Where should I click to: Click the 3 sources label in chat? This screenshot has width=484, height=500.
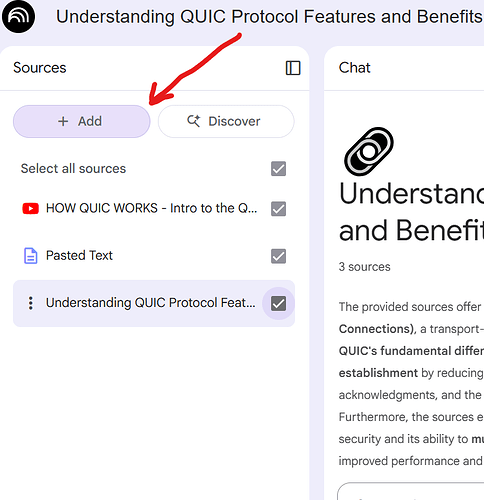coord(364,267)
